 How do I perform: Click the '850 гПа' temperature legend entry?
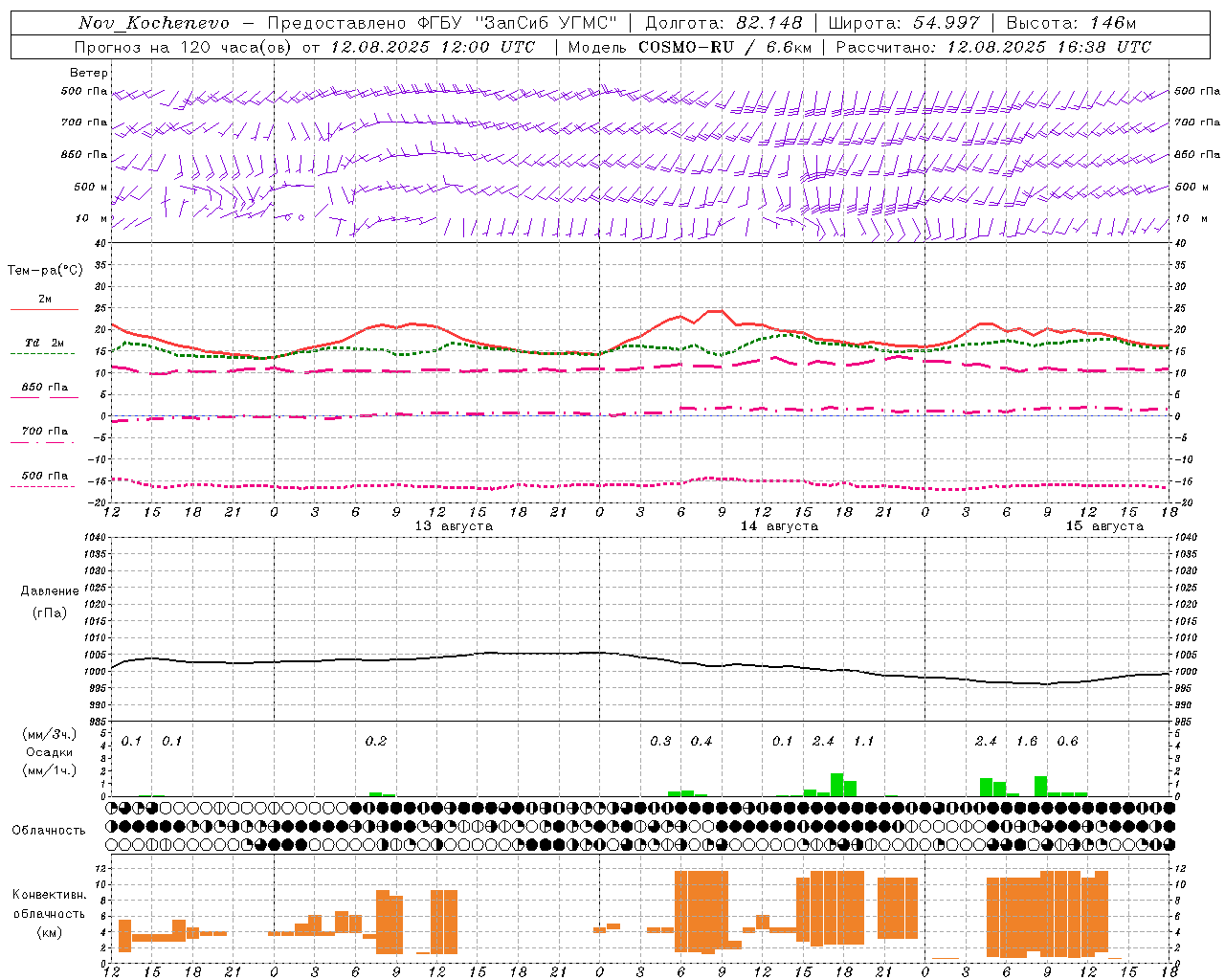(x=44, y=390)
